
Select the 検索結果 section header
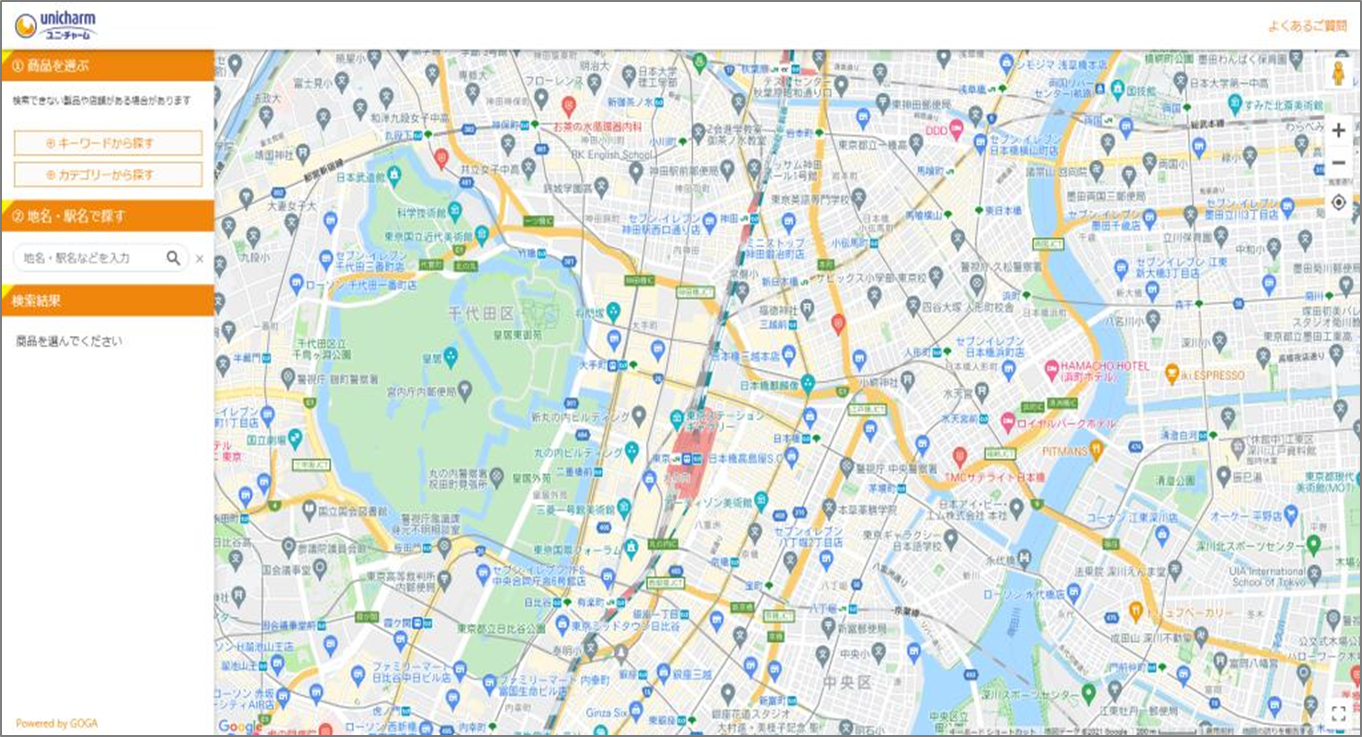click(x=108, y=300)
